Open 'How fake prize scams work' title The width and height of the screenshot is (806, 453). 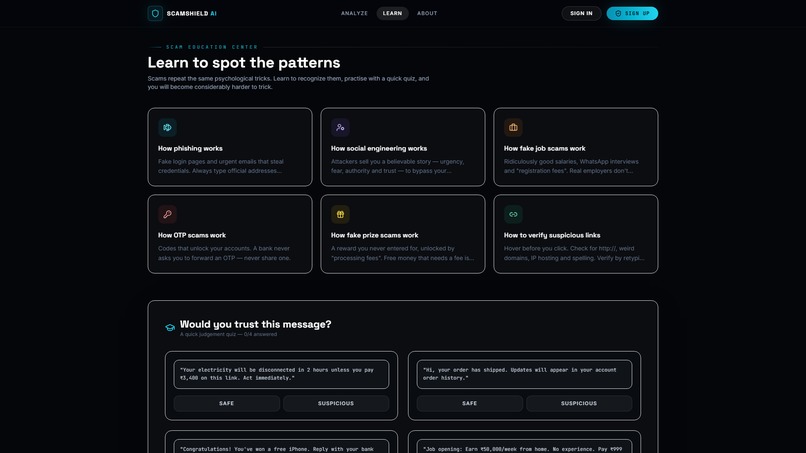(x=375, y=235)
